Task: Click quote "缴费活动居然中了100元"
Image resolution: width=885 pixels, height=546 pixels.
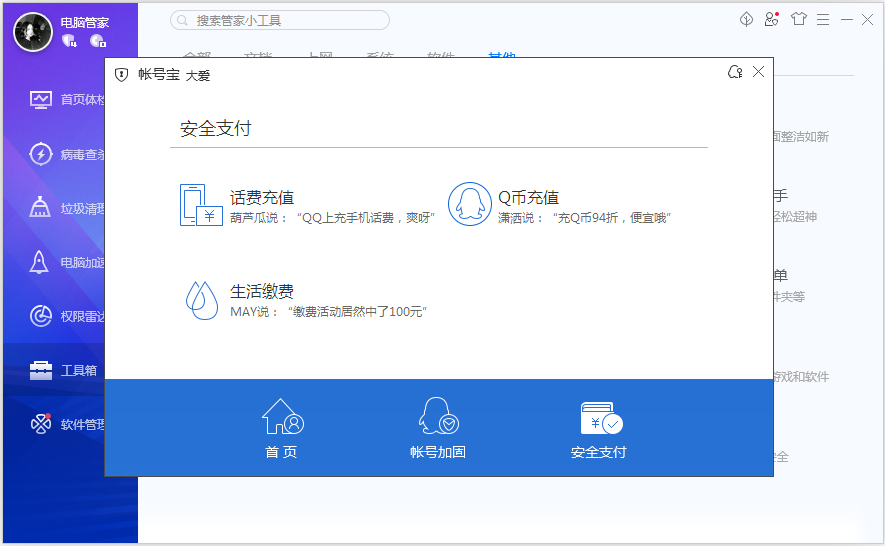Action: pyautogui.click(x=357, y=312)
